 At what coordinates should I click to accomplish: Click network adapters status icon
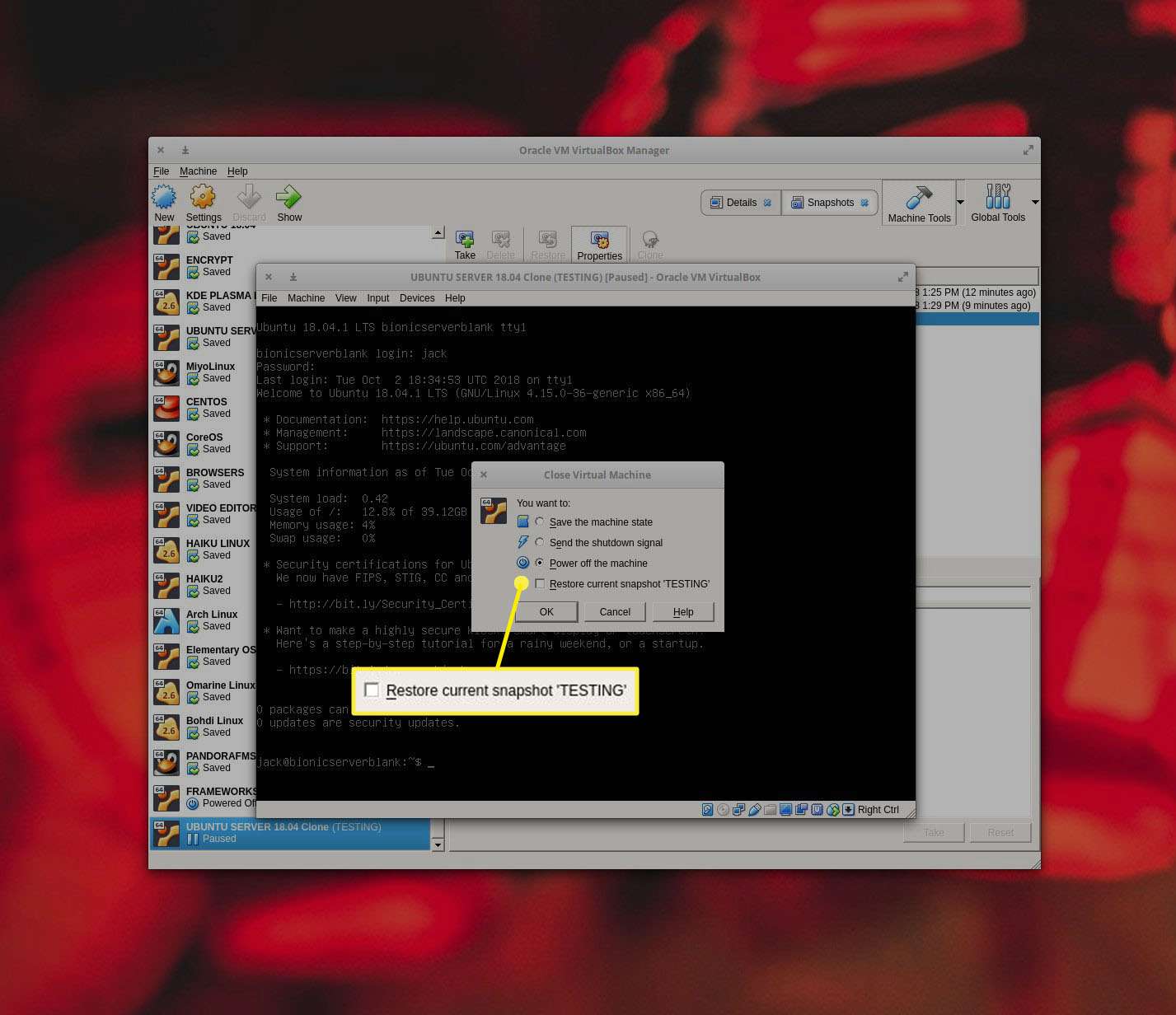[x=738, y=810]
